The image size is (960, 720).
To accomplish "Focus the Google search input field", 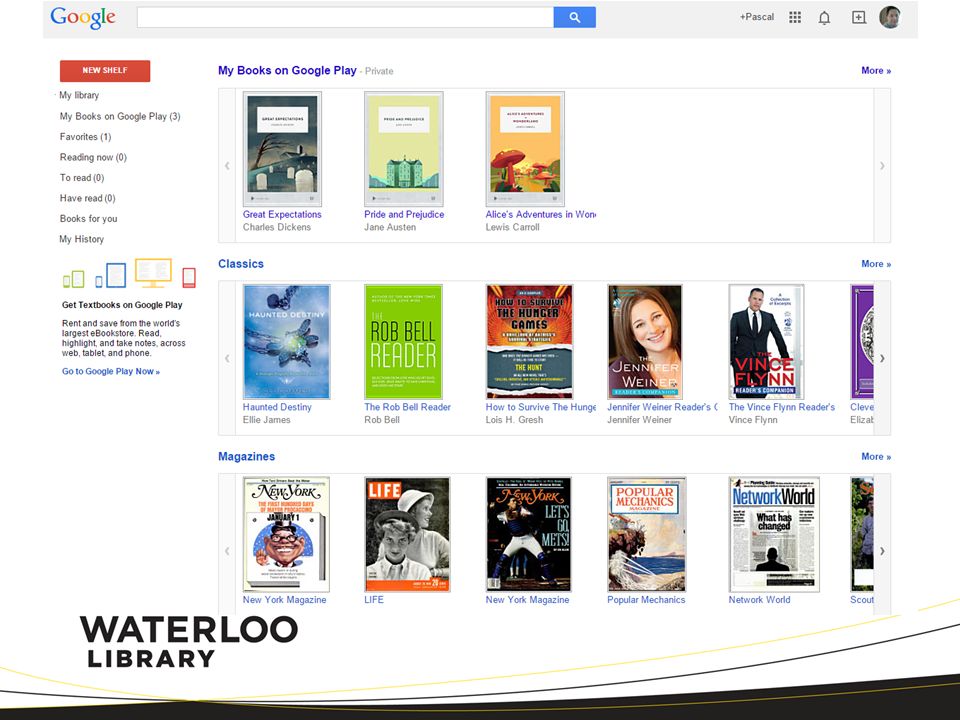I will click(345, 17).
